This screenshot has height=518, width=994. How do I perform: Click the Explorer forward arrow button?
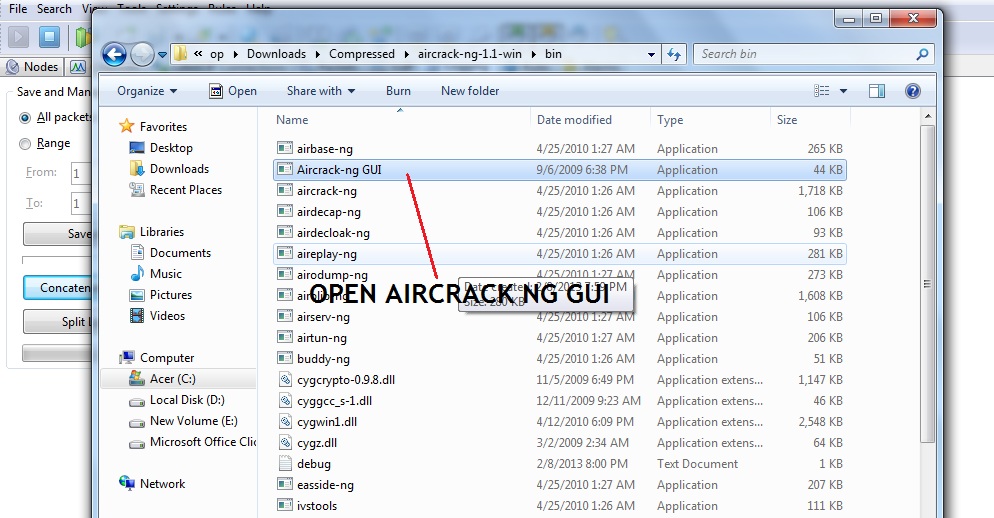click(142, 55)
